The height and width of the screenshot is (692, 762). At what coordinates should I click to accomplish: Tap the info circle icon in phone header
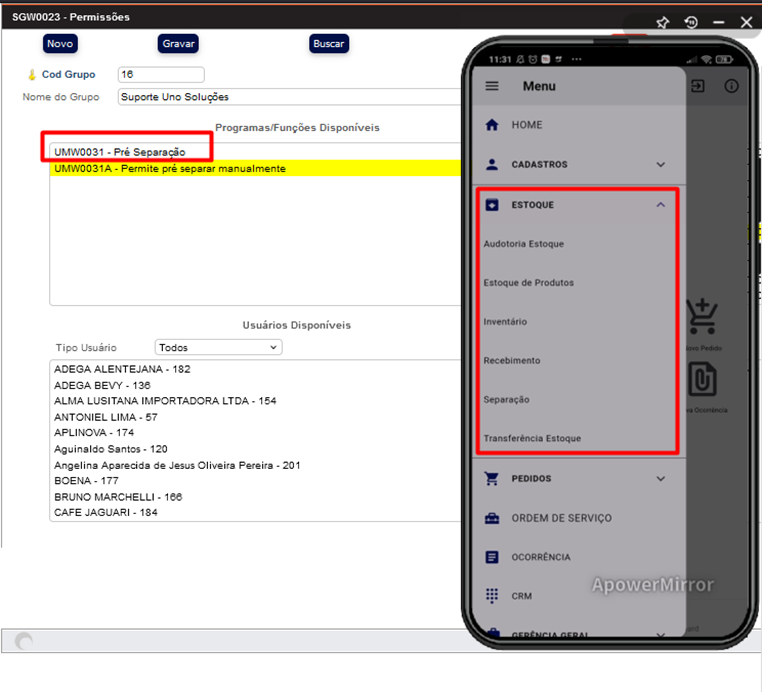click(x=732, y=86)
